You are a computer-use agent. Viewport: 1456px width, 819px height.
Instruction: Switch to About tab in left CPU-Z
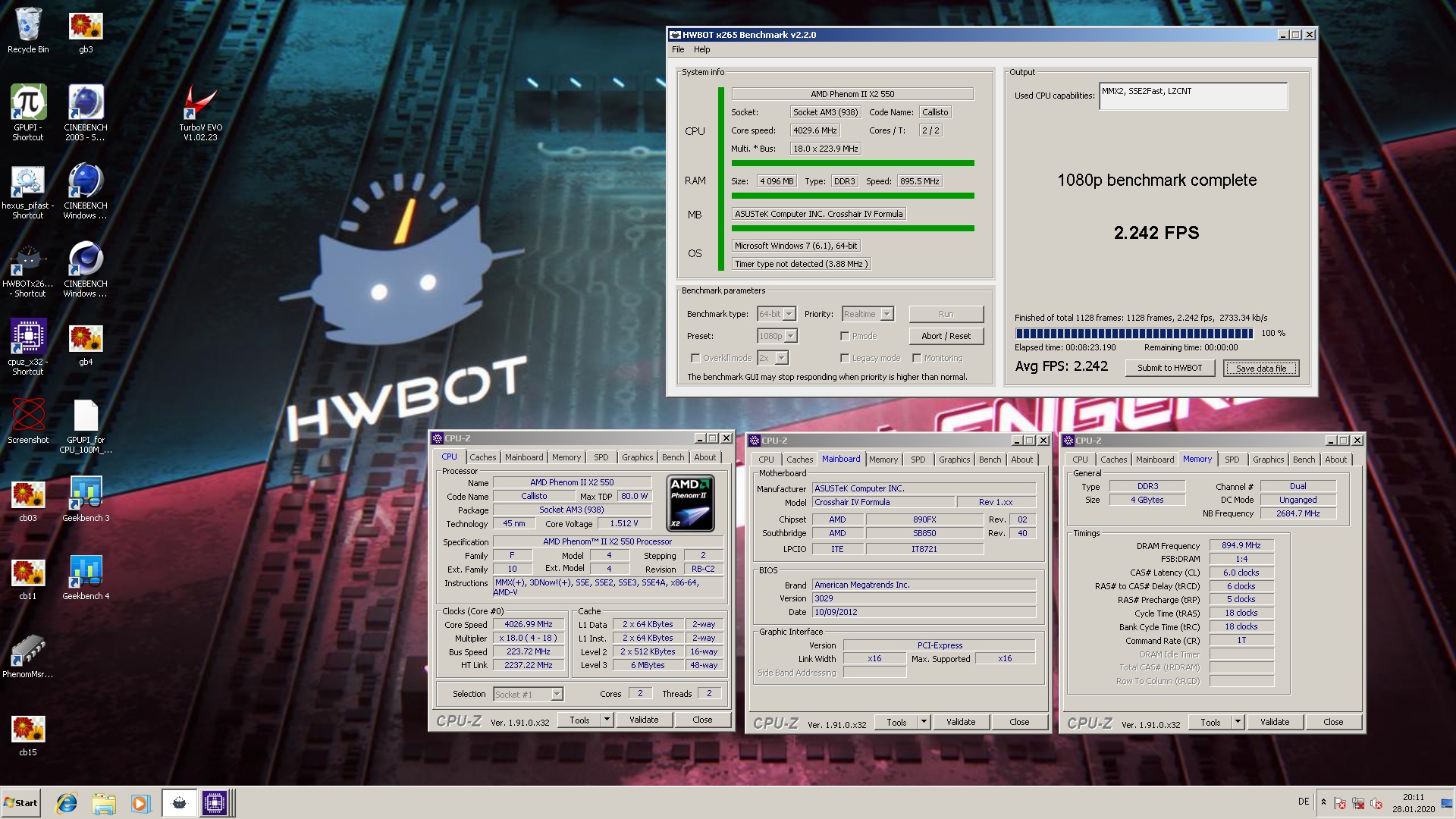(x=704, y=457)
